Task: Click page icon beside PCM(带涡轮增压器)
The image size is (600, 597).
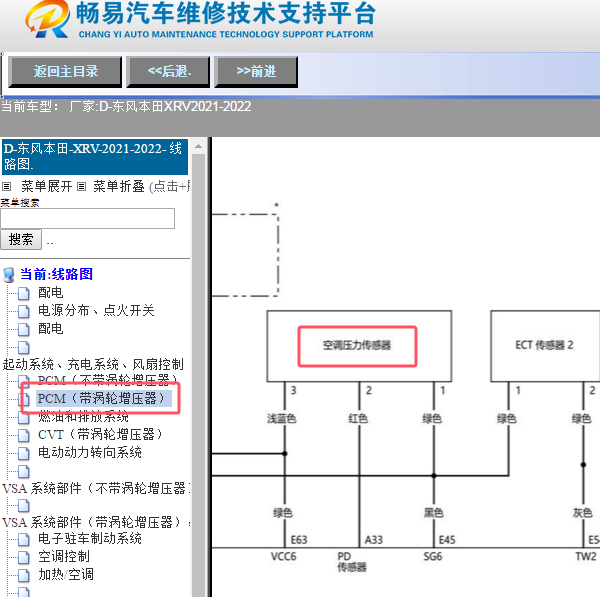Action: (x=24, y=399)
